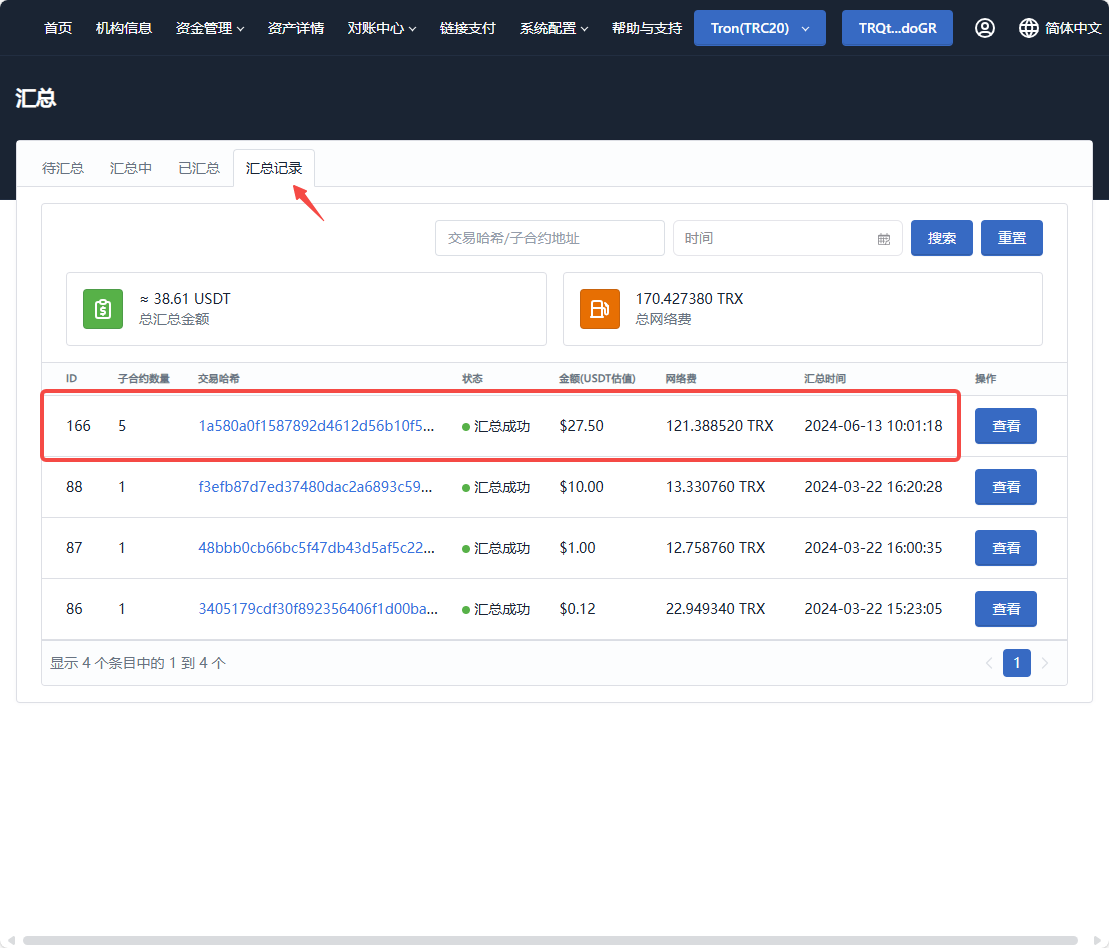Click the 重置 reset button
This screenshot has height=948, width=1109.
(1011, 238)
